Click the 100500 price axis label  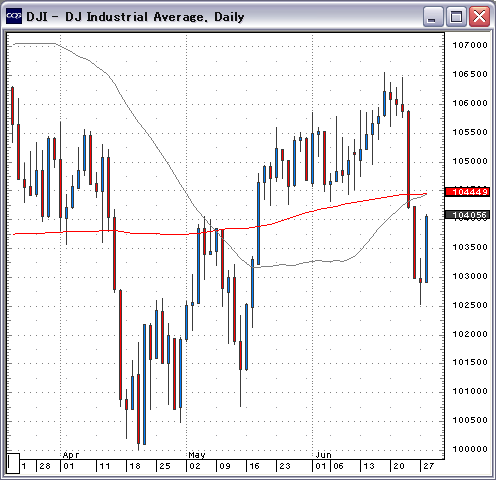coord(470,420)
